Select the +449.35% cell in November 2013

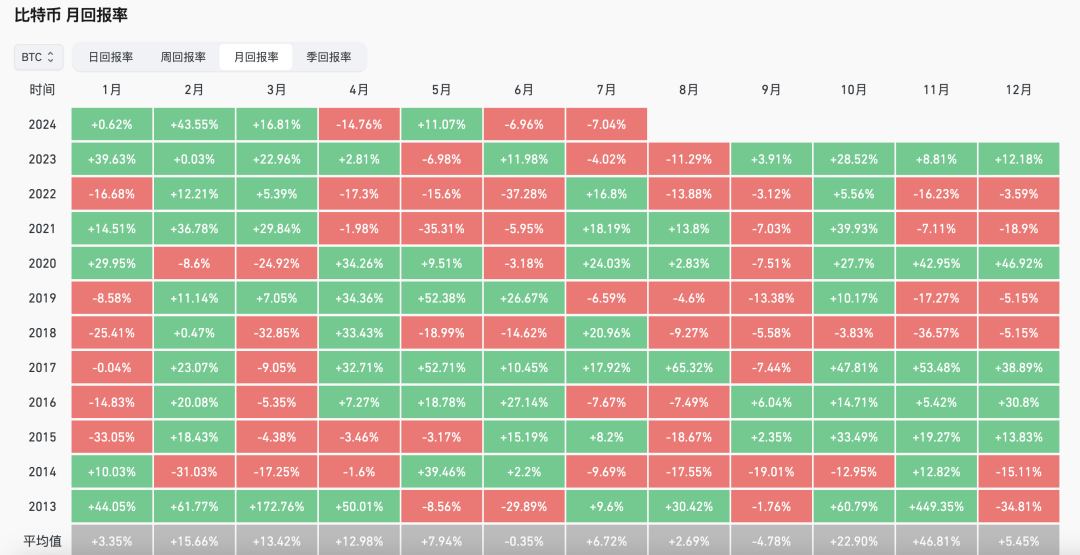coord(936,507)
